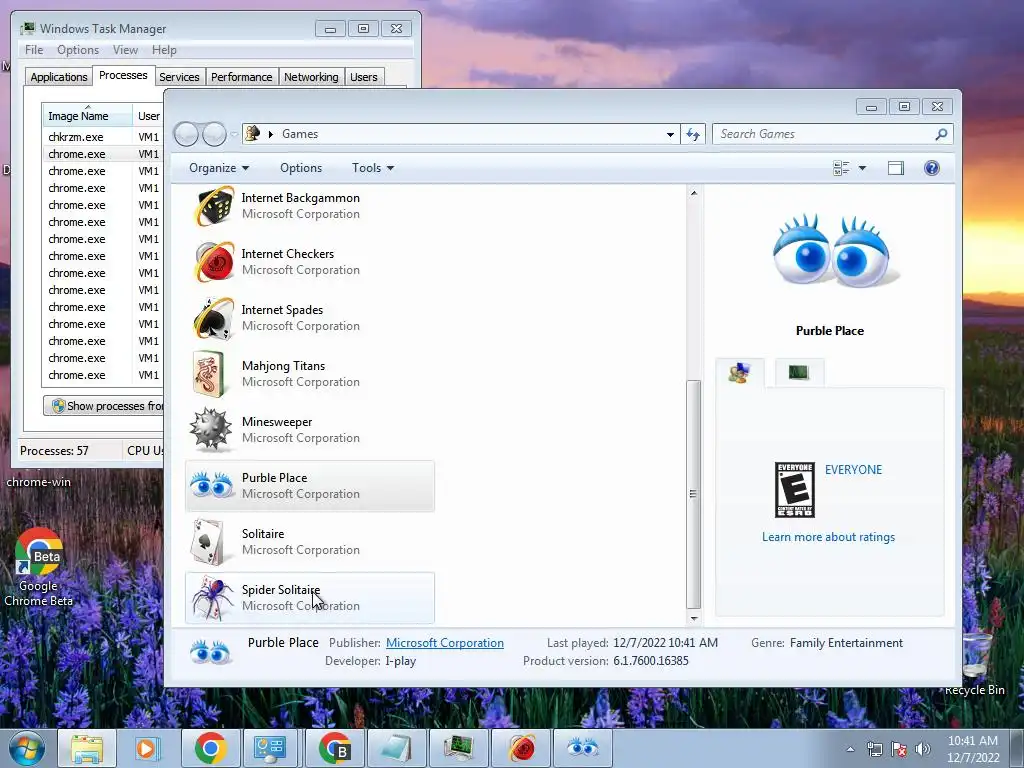Open Windows Explorer from the taskbar
1024x768 pixels.
click(87, 748)
